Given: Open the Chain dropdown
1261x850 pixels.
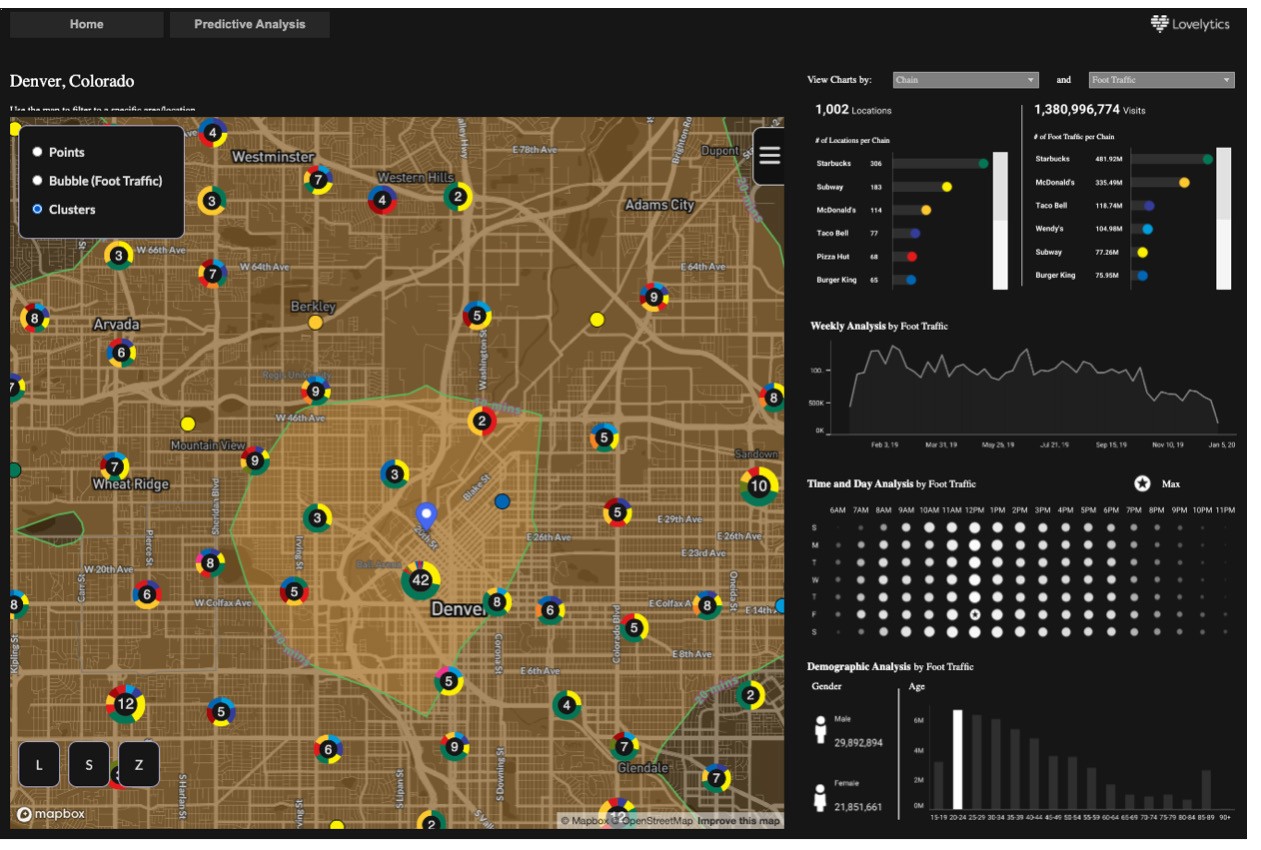Looking at the screenshot, I should 966,80.
